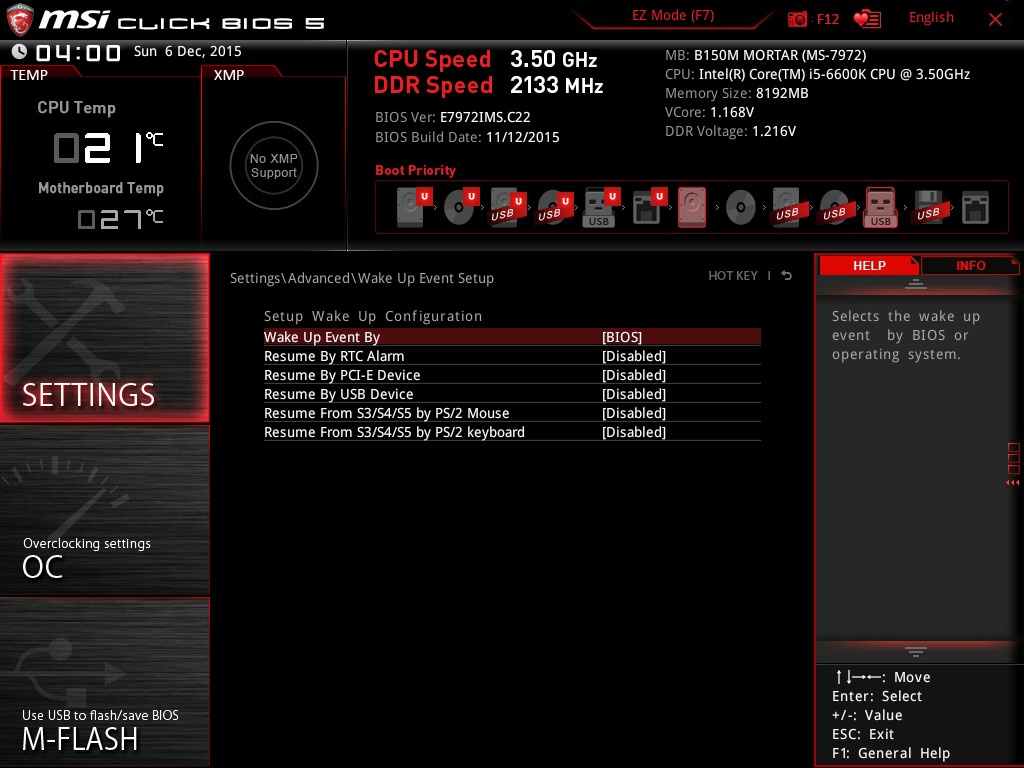Open the Wake Up Event By [BIOS] value
This screenshot has height=768, width=1024.
(622, 337)
